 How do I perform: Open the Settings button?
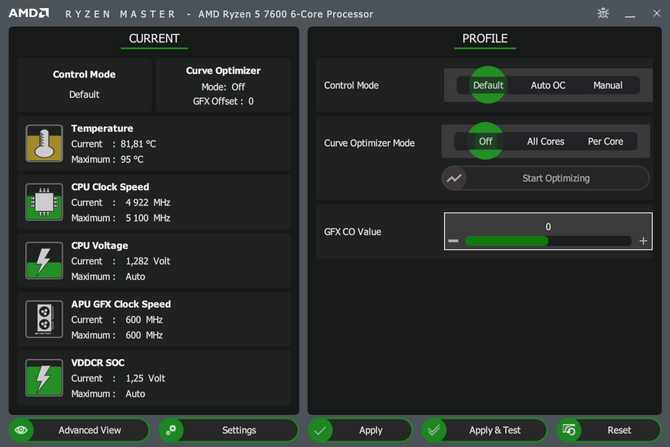[229, 430]
